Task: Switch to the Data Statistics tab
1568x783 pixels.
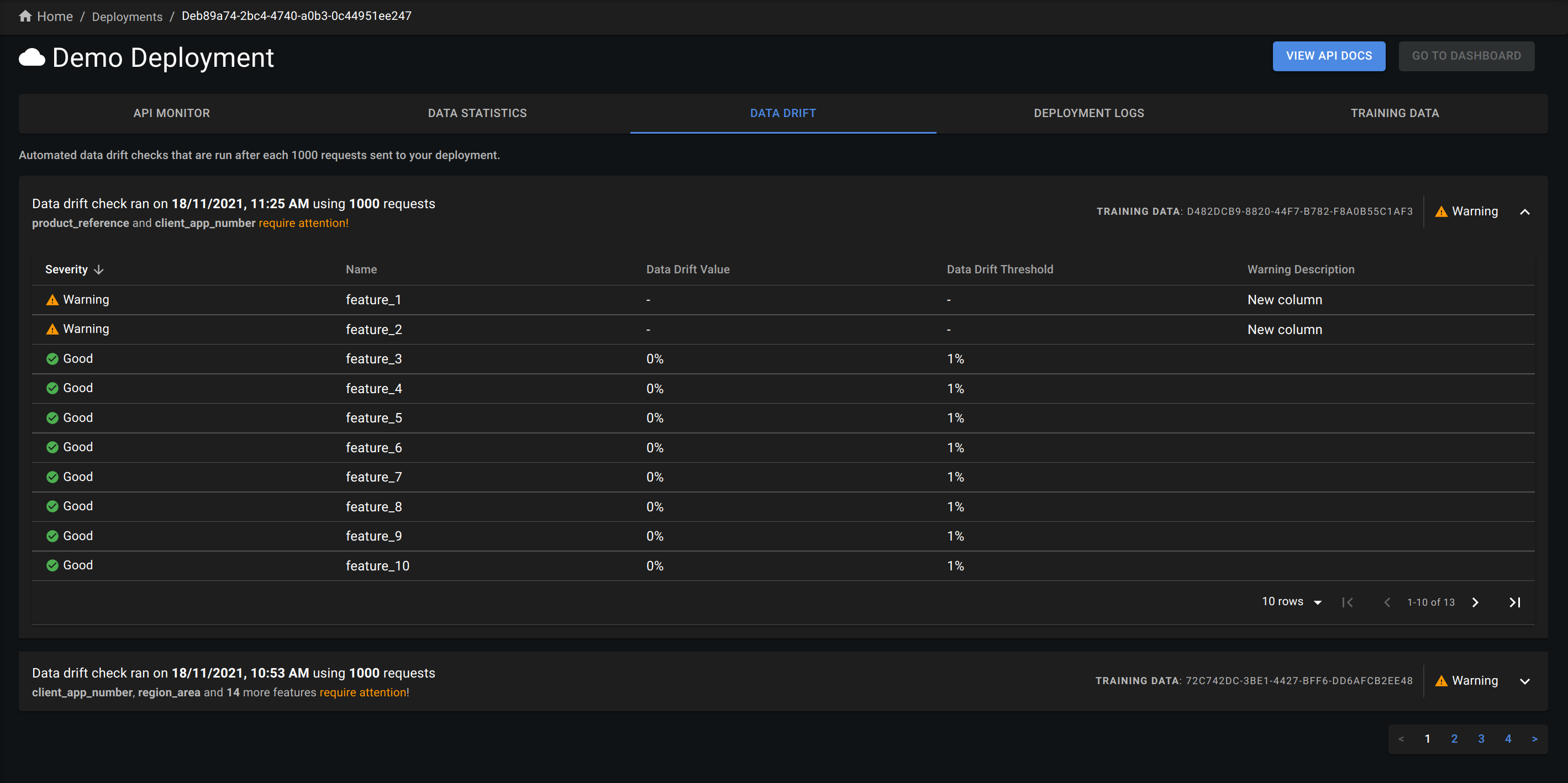Action: [477, 113]
